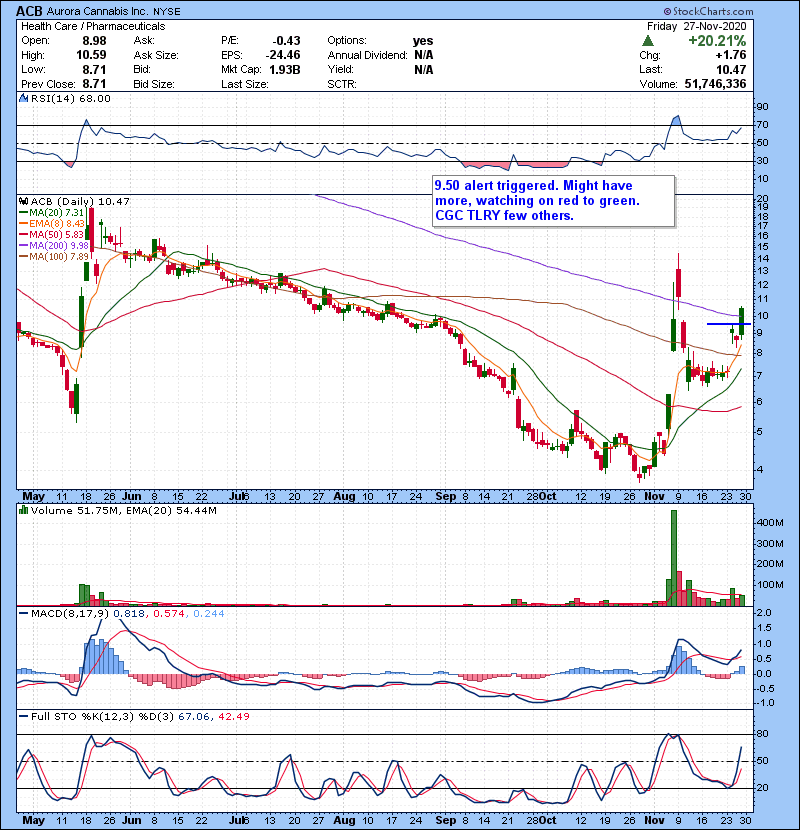Click the green up-triangle change indicator
This screenshot has height=830, width=800.
pyautogui.click(x=648, y=41)
